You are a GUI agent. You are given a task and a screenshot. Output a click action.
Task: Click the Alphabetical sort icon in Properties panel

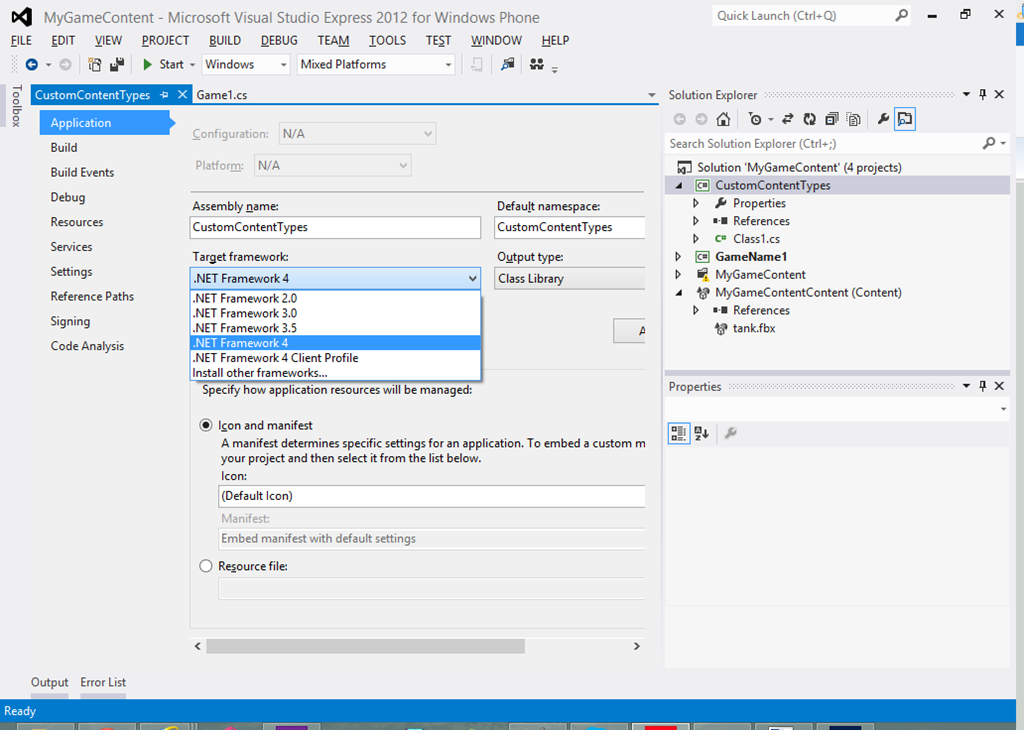[x=702, y=433]
